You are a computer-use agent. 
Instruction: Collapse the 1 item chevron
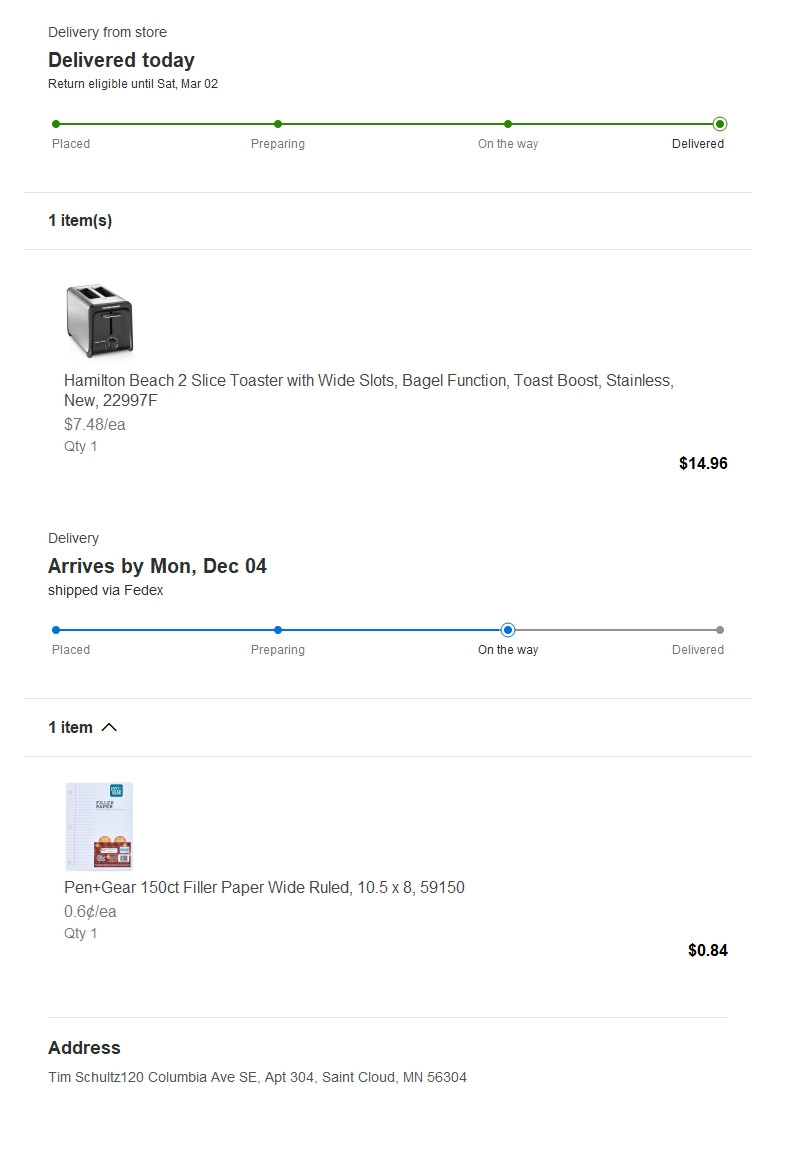tap(109, 727)
